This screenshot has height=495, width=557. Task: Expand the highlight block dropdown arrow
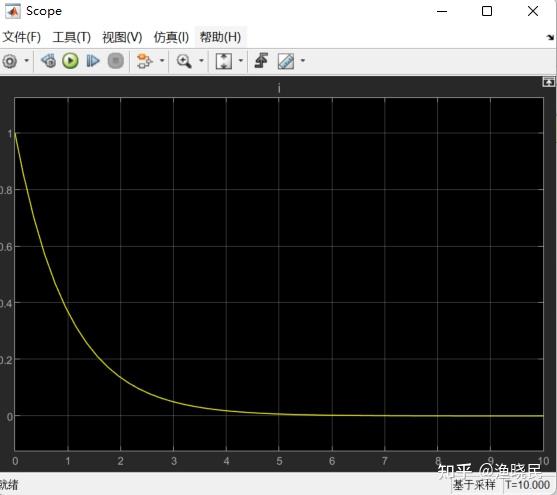[162, 60]
